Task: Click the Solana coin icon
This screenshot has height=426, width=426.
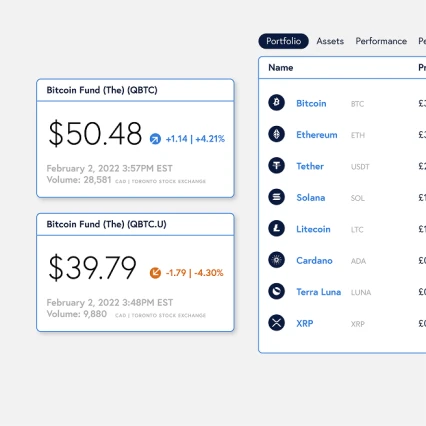Action: tap(276, 197)
